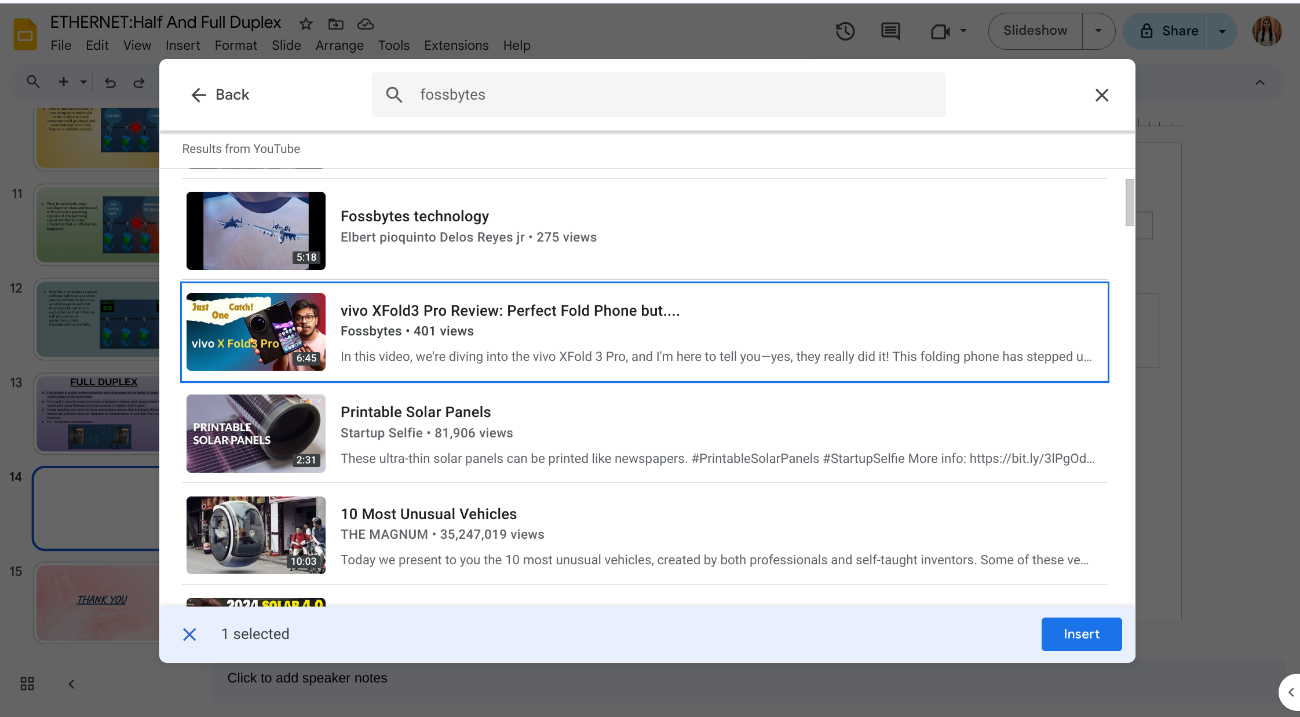Open the Arrange menu
The image size is (1300, 717).
pyautogui.click(x=339, y=45)
